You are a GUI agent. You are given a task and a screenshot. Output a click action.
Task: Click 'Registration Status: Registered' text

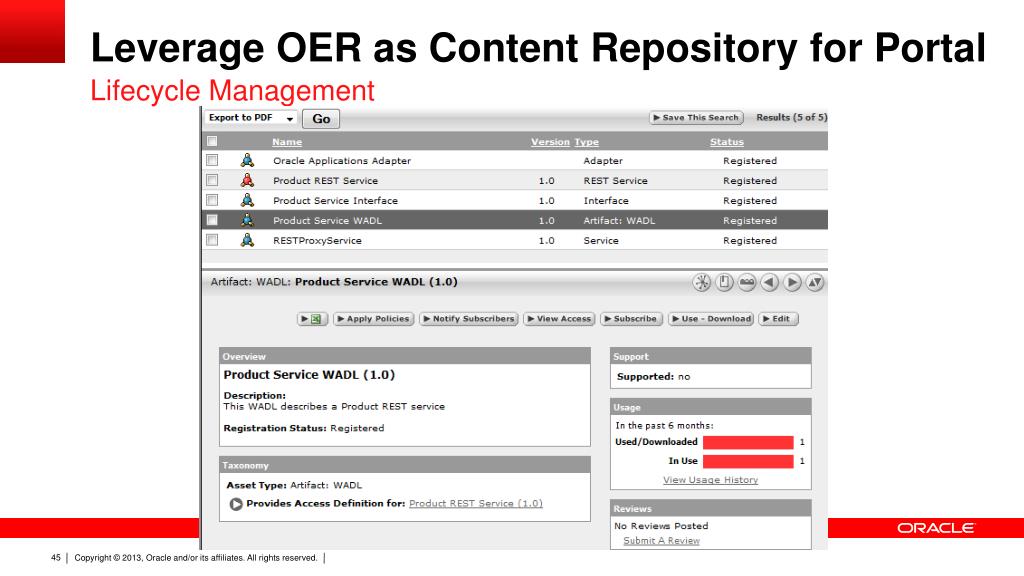pos(304,428)
